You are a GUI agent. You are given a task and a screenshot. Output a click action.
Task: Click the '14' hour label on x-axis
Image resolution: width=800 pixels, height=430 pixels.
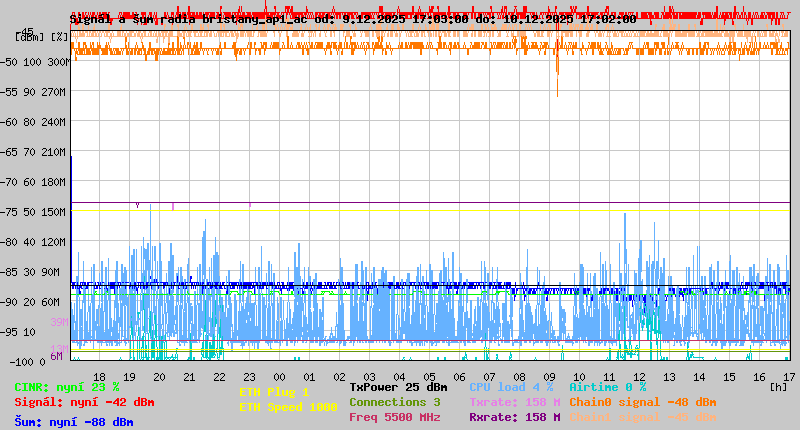[699, 377]
